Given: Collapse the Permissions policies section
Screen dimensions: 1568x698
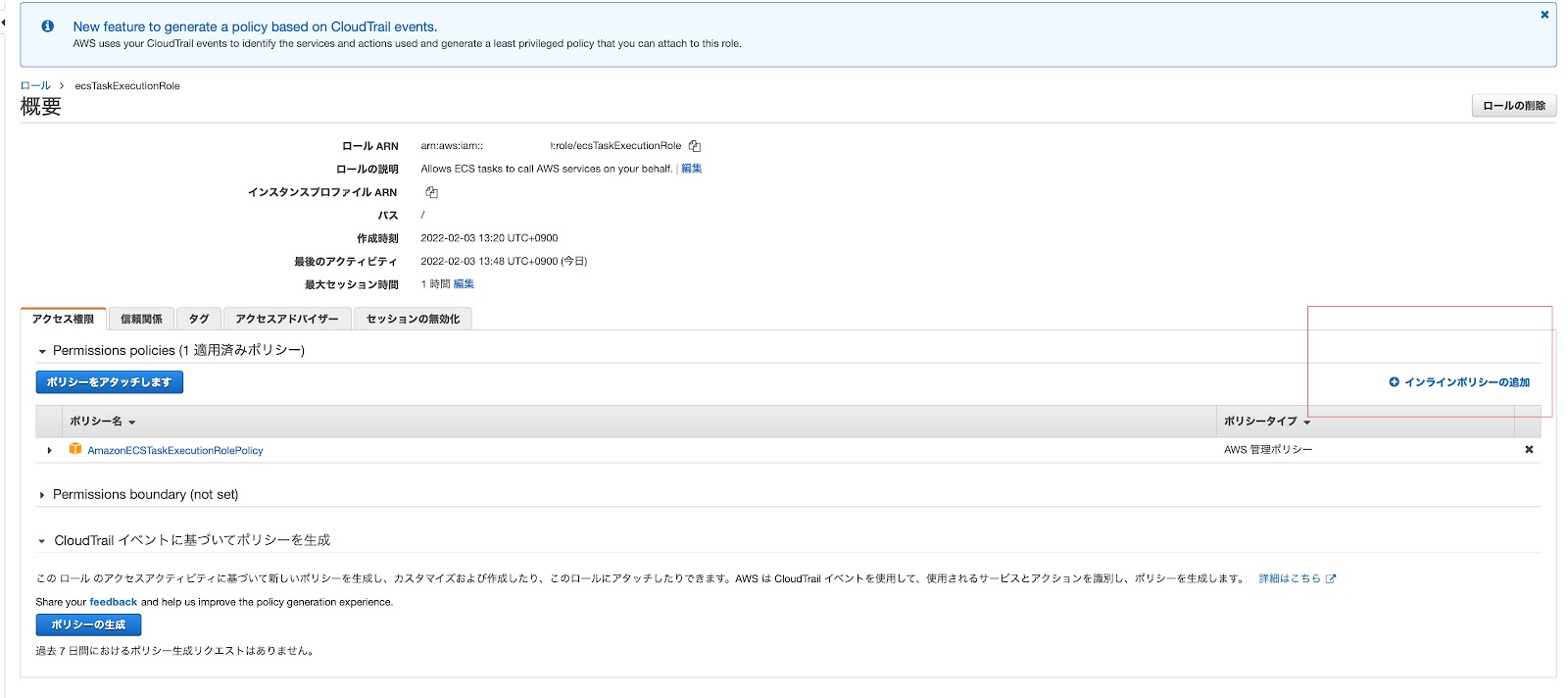Looking at the screenshot, I should pyautogui.click(x=42, y=351).
